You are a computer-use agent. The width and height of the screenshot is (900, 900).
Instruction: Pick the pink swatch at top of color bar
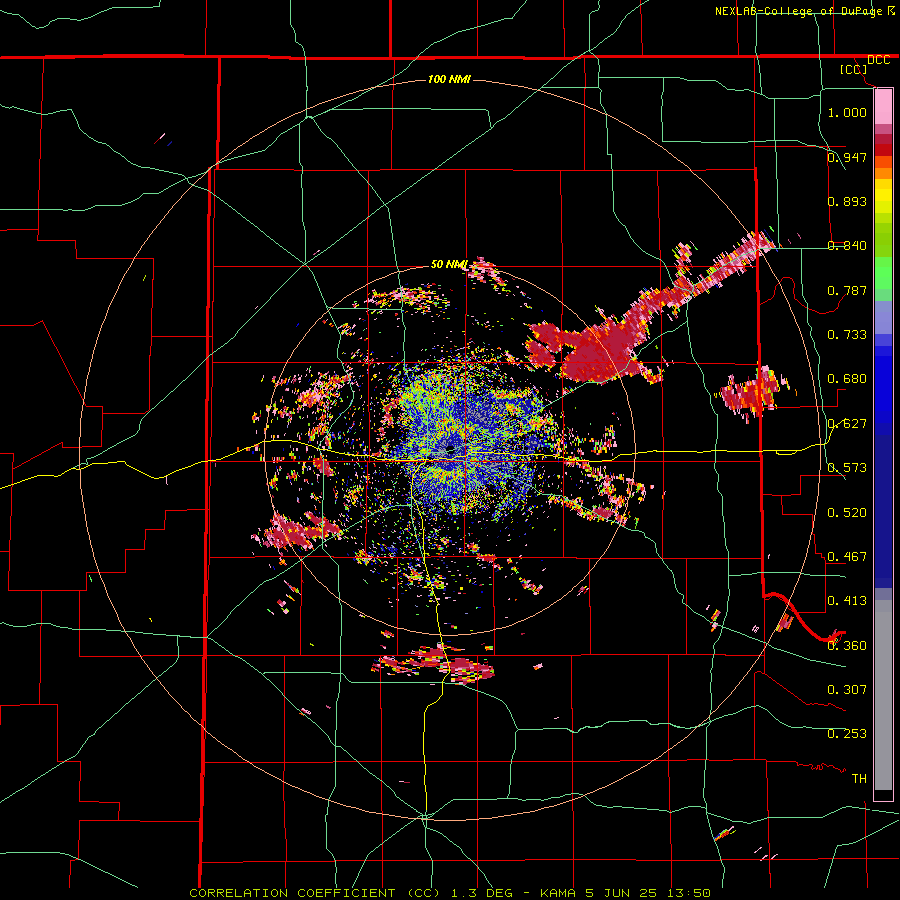(883, 107)
